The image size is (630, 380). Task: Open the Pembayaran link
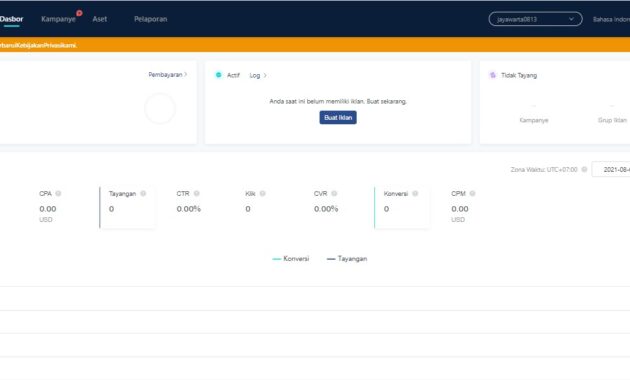click(x=168, y=75)
